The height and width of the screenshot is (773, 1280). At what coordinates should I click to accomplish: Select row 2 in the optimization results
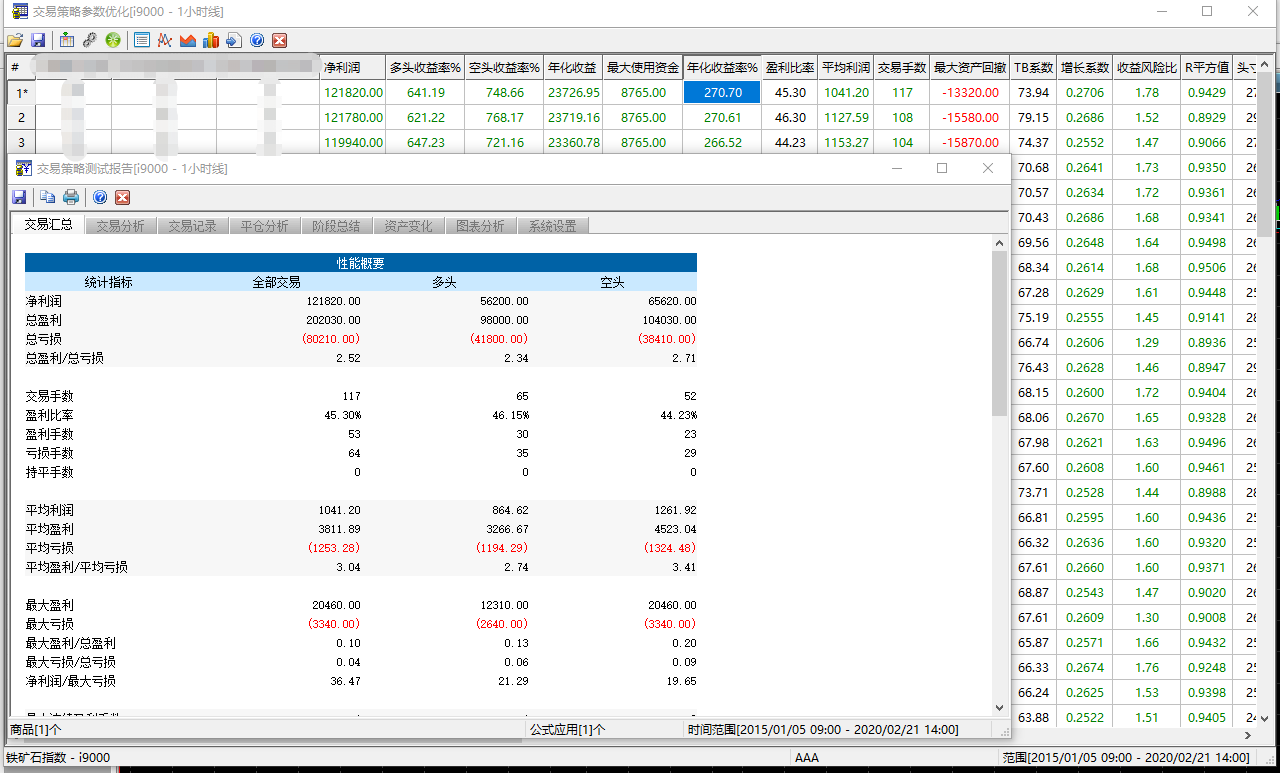[21, 117]
